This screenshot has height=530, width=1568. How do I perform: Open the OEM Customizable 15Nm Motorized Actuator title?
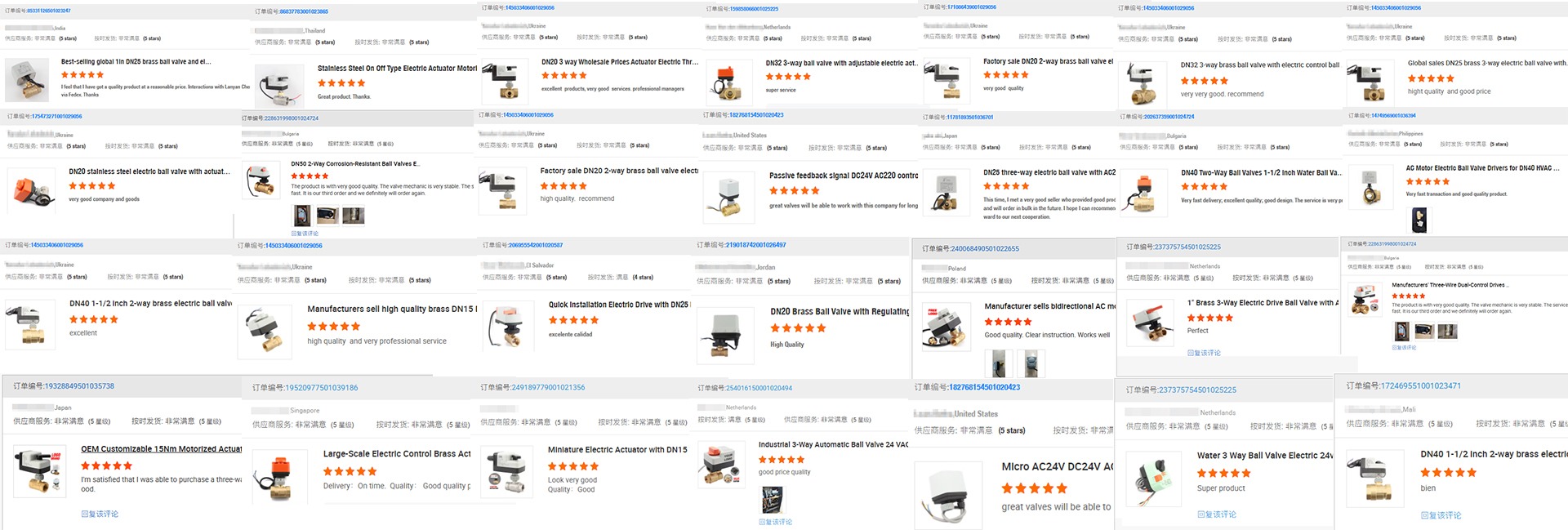pos(161,449)
